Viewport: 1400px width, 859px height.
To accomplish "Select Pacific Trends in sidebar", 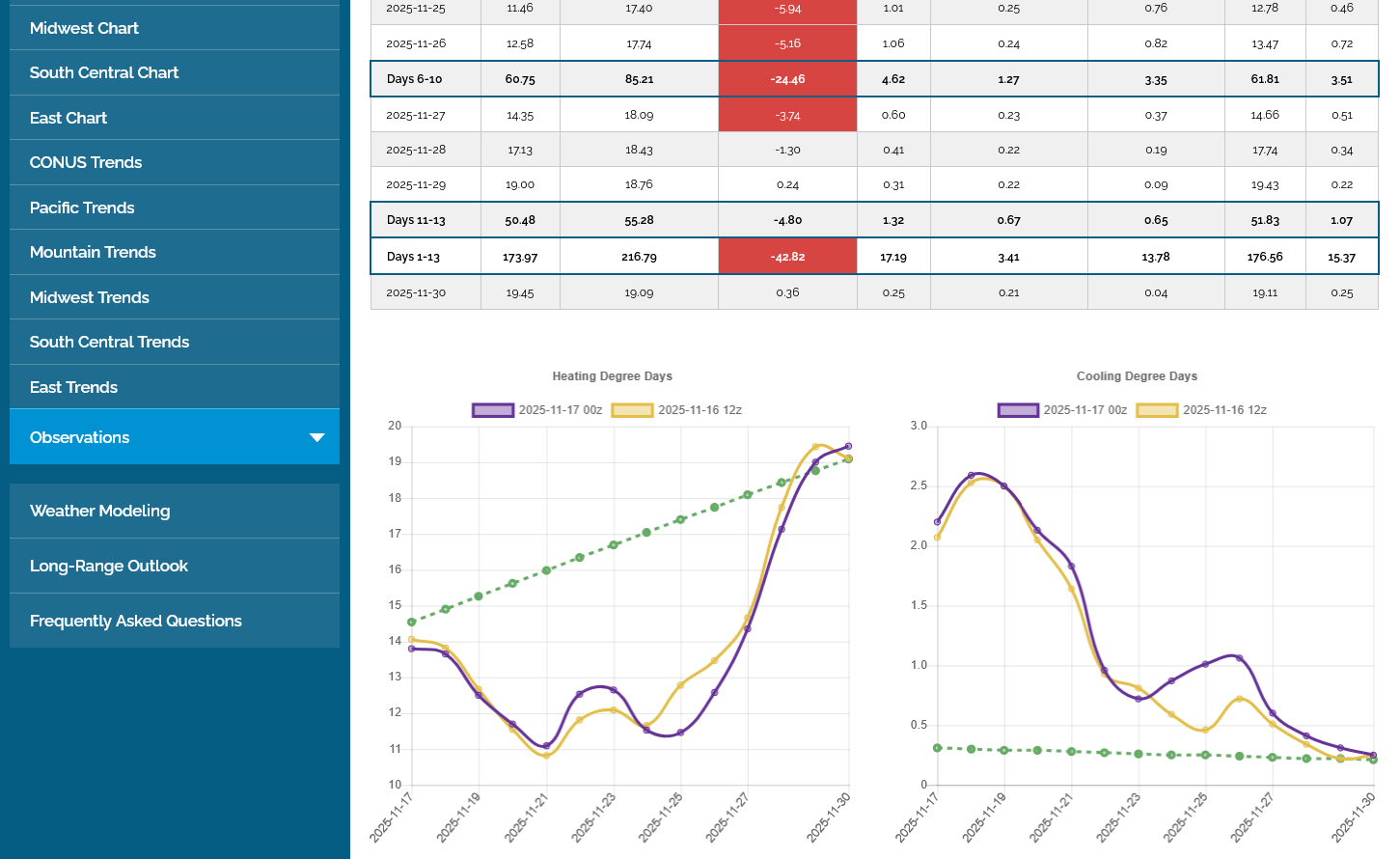I will pyautogui.click(x=82, y=208).
